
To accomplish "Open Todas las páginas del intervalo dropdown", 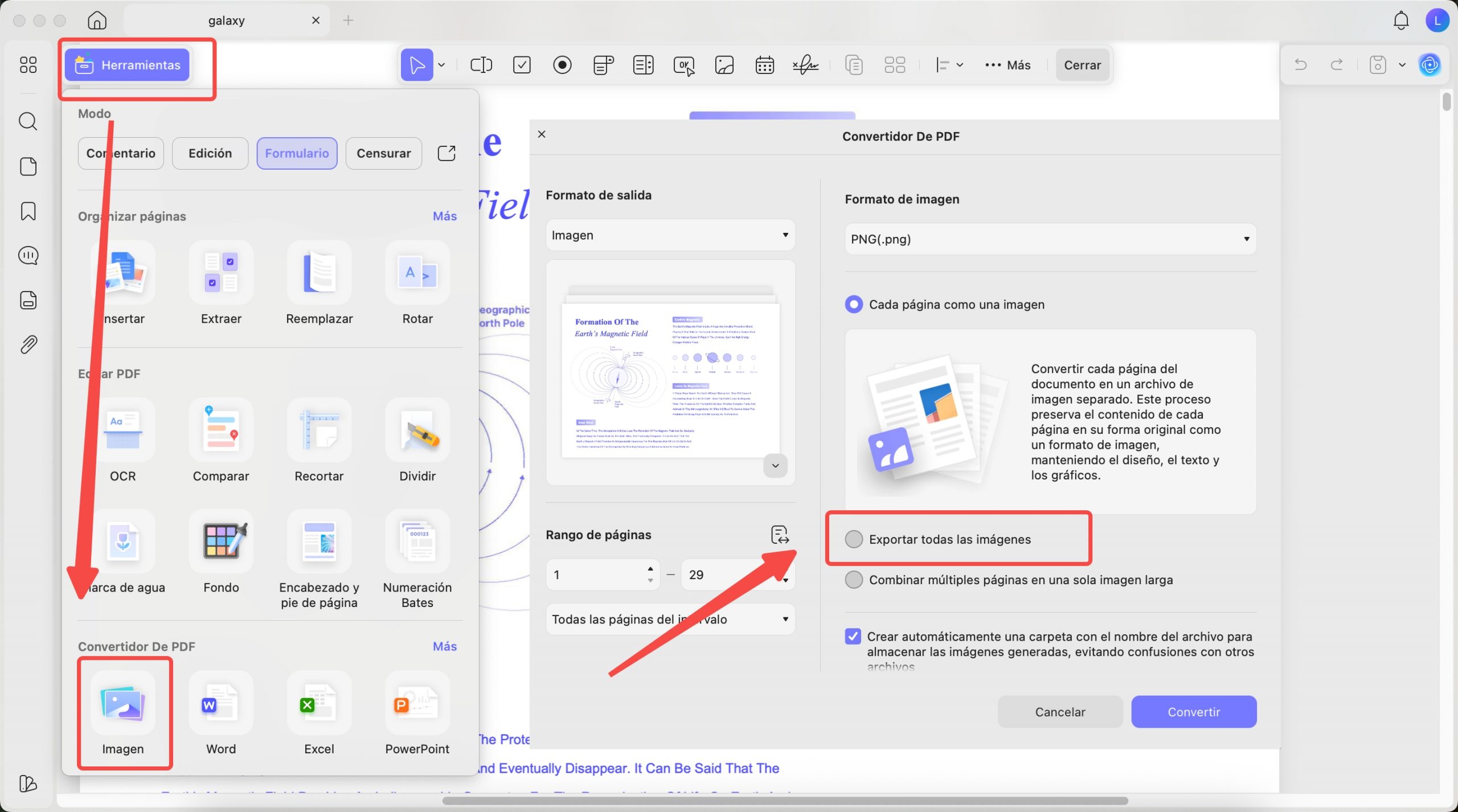I will 670,619.
